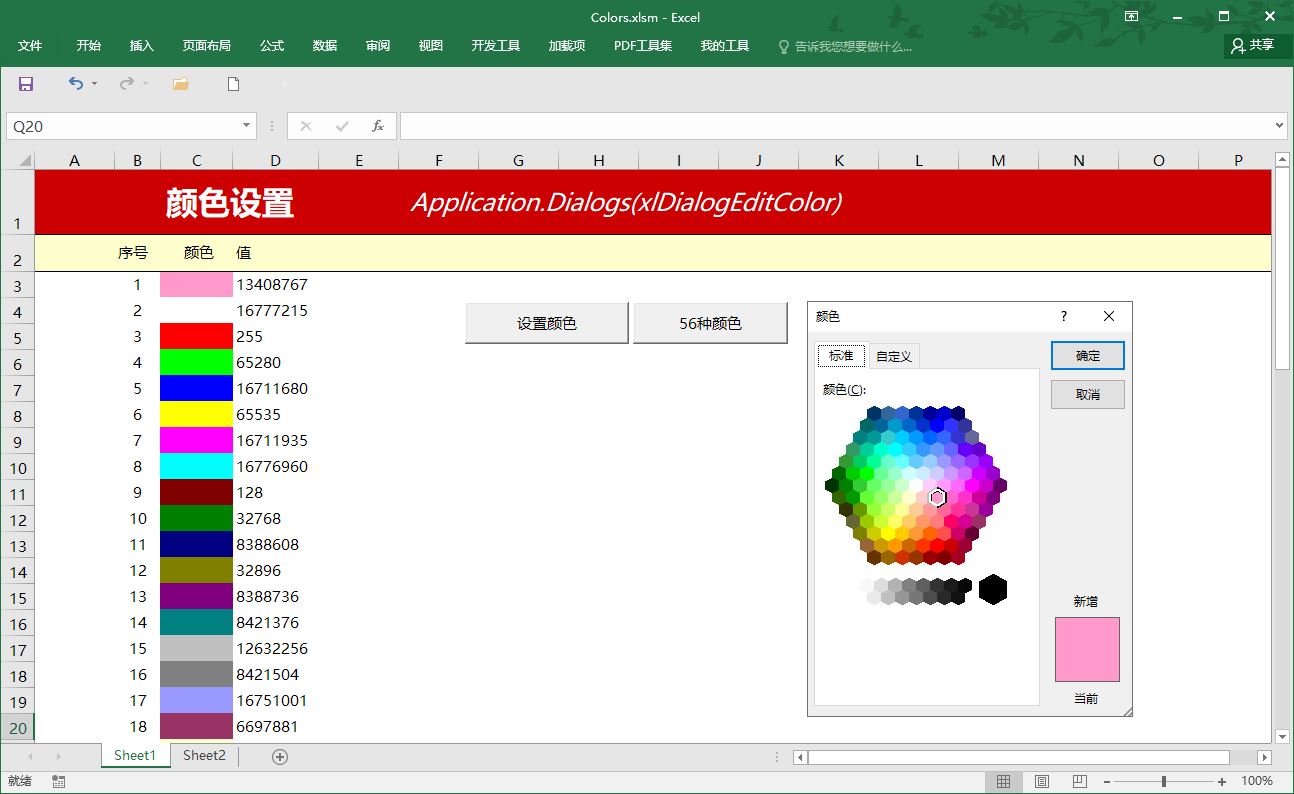Confirm color selection with 确定 button
The width and height of the screenshot is (1294, 794).
coord(1087,355)
